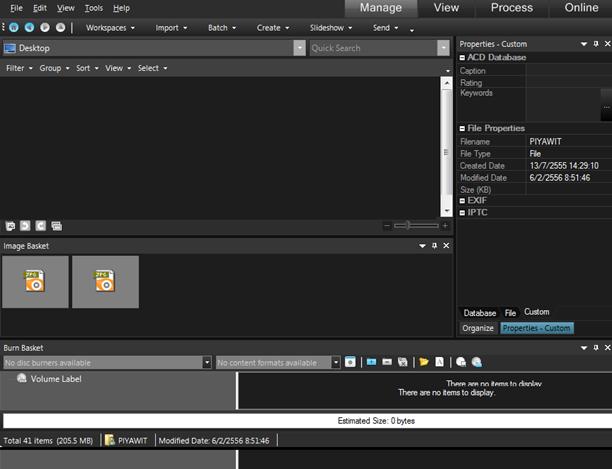Toggle pin on Properties - Custom panel
Viewport: 612px width, 469px height.
(x=596, y=44)
